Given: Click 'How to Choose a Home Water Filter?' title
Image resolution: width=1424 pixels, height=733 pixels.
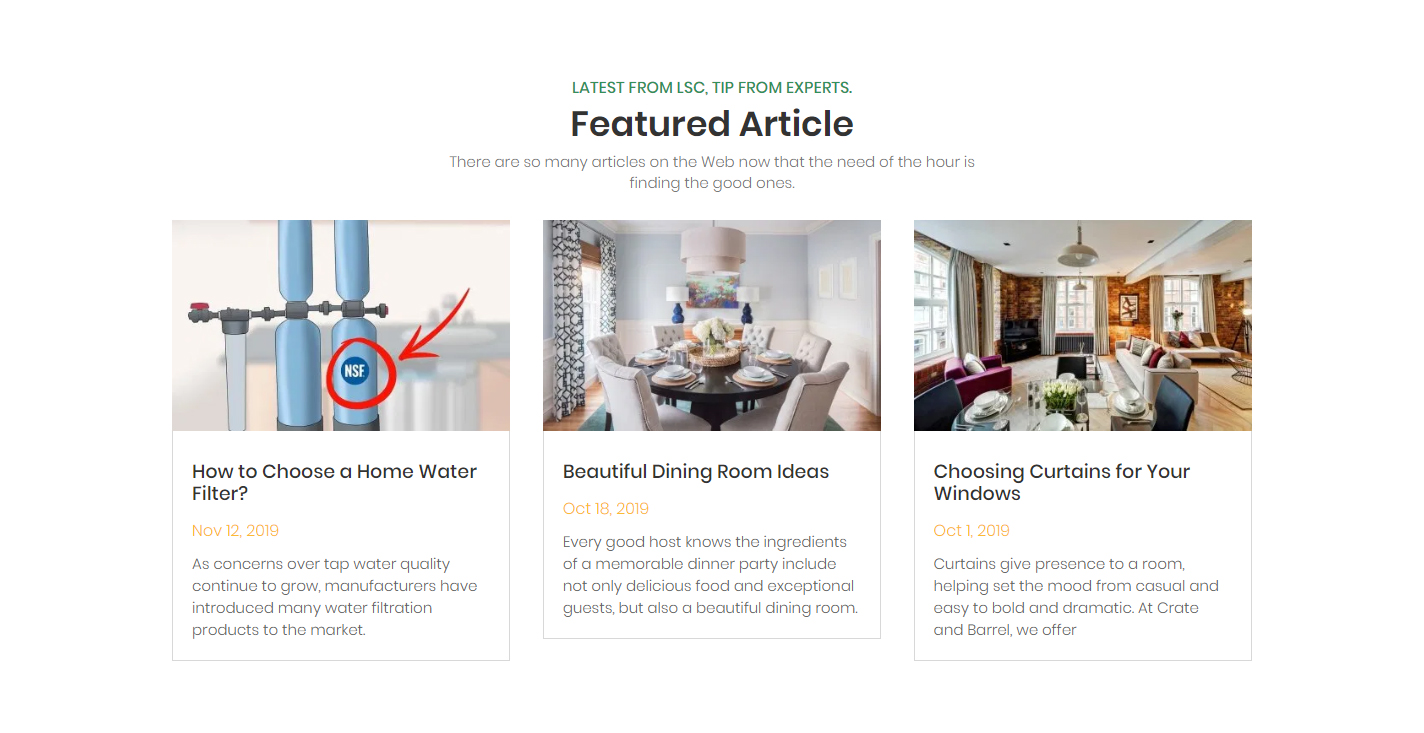Looking at the screenshot, I should pyautogui.click(x=334, y=482).
